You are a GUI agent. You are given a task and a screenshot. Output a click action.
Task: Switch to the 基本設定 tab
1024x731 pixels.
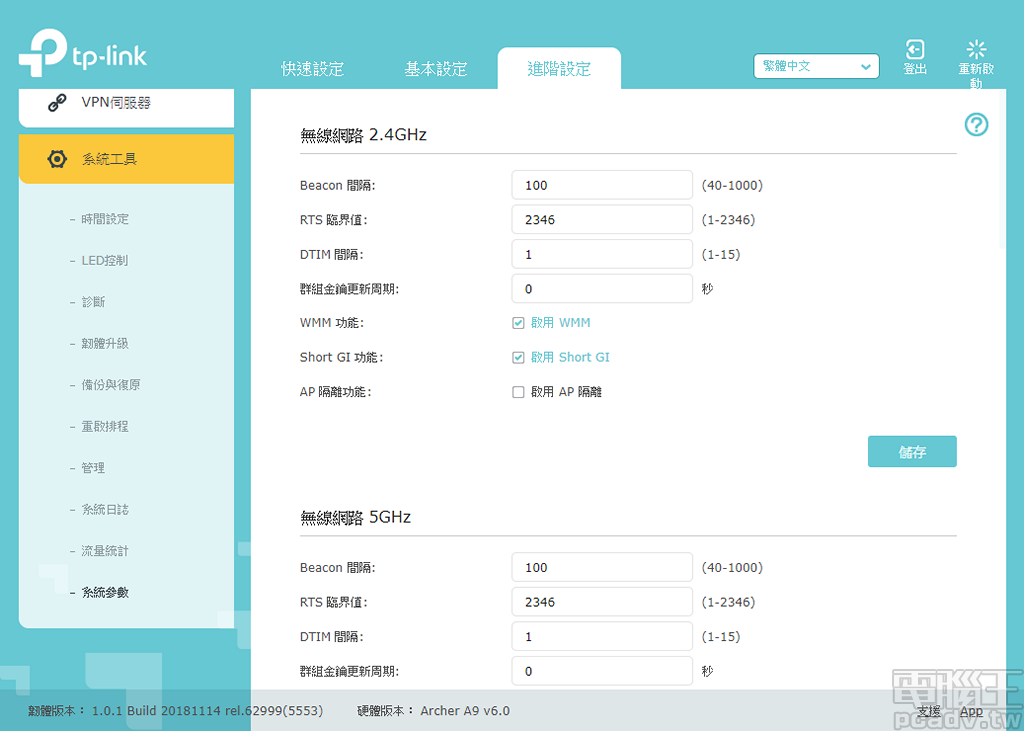pyautogui.click(x=435, y=69)
